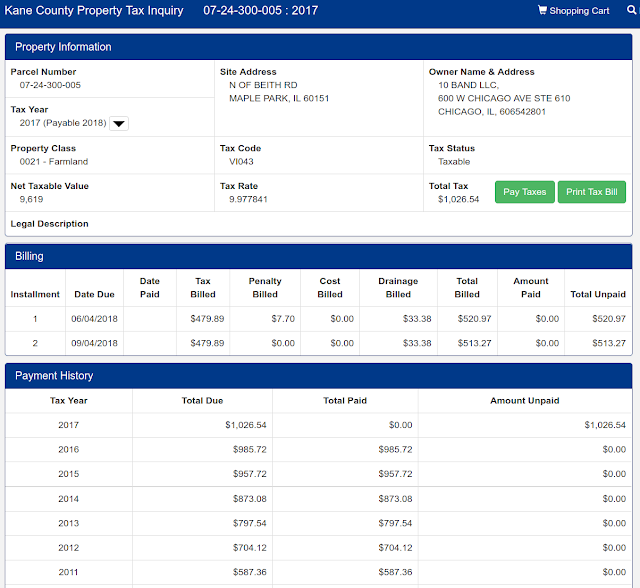Click the Billing panel header

[x=319, y=256]
